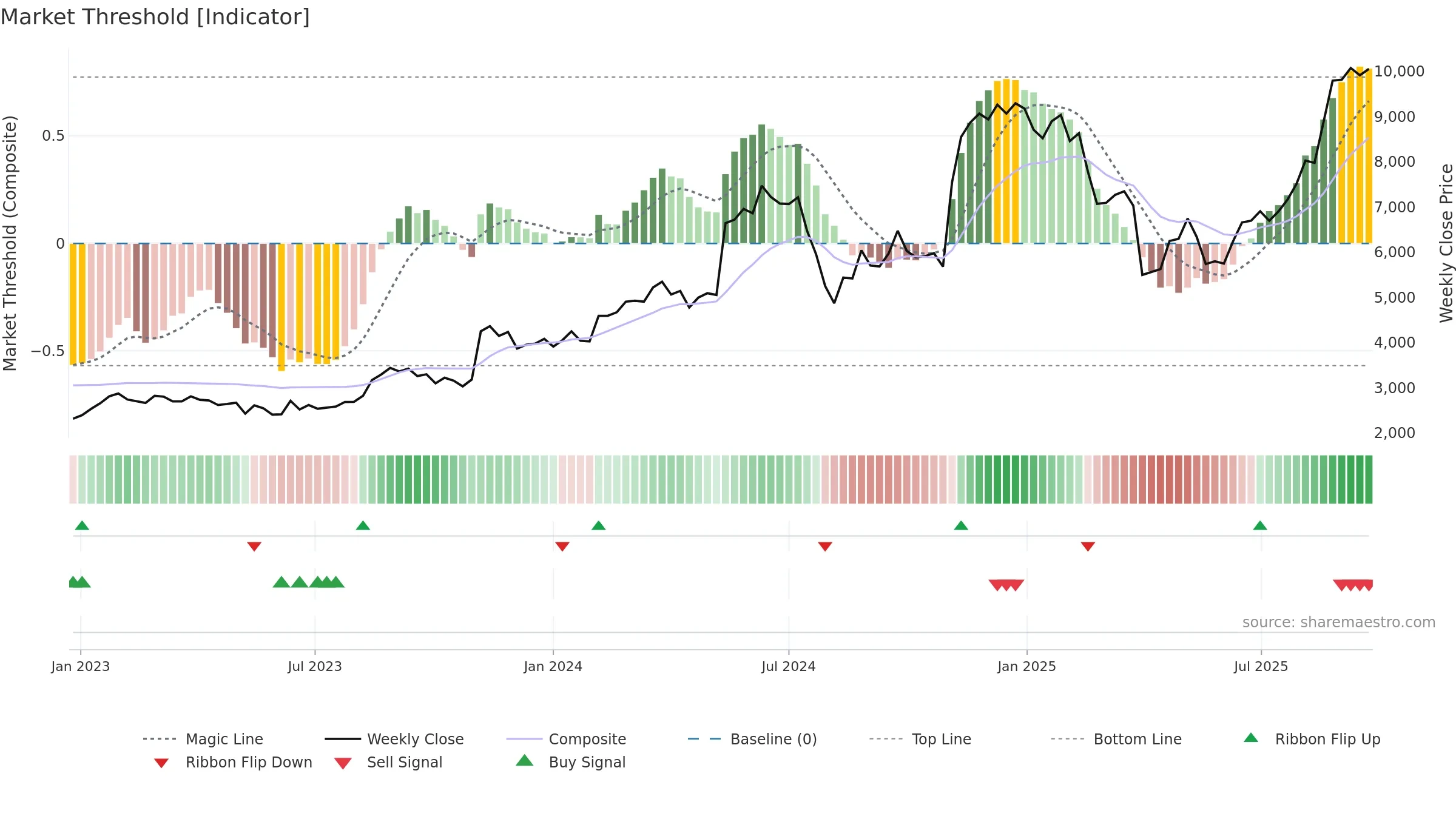The height and width of the screenshot is (819, 1456).
Task: Click the Market Threshold [Indicator] title
Action: click(155, 17)
